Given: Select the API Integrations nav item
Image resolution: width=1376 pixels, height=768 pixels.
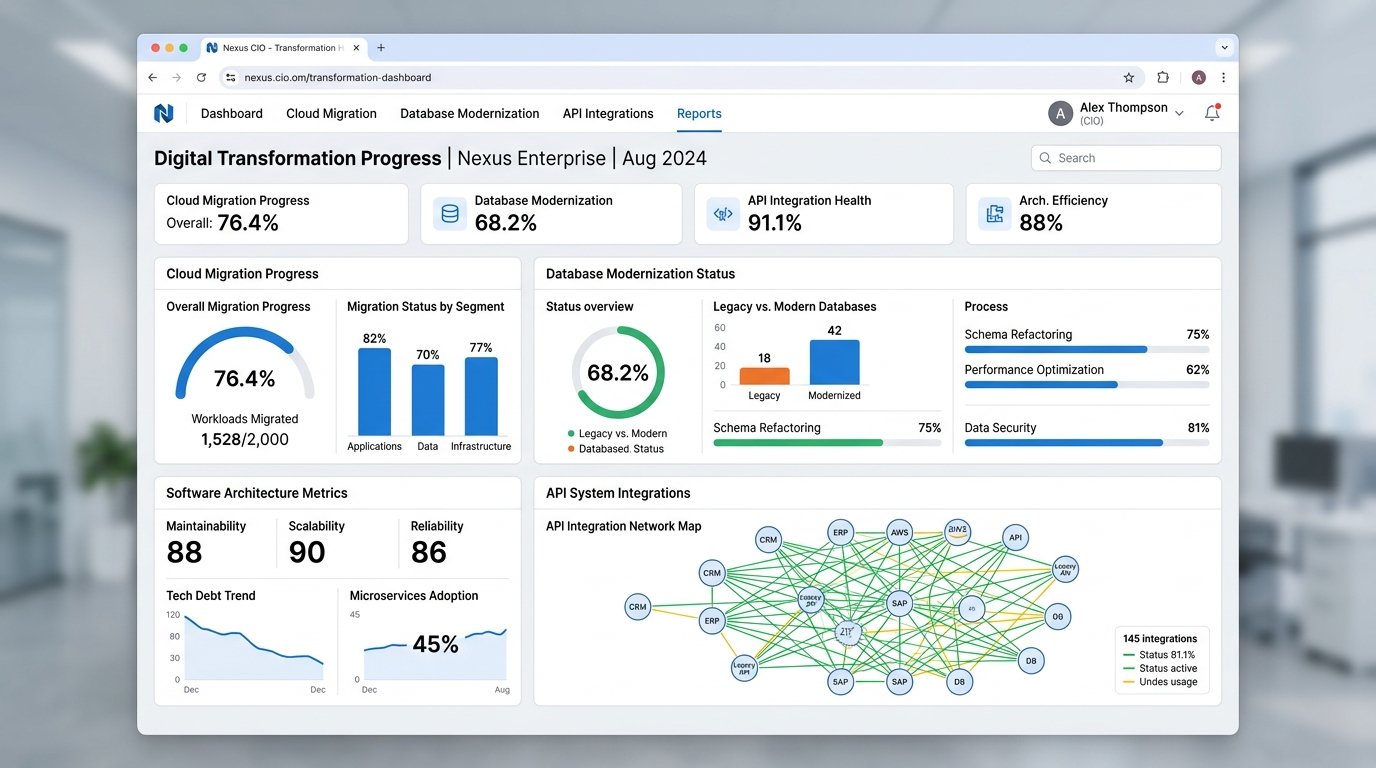Looking at the screenshot, I should click(608, 114).
